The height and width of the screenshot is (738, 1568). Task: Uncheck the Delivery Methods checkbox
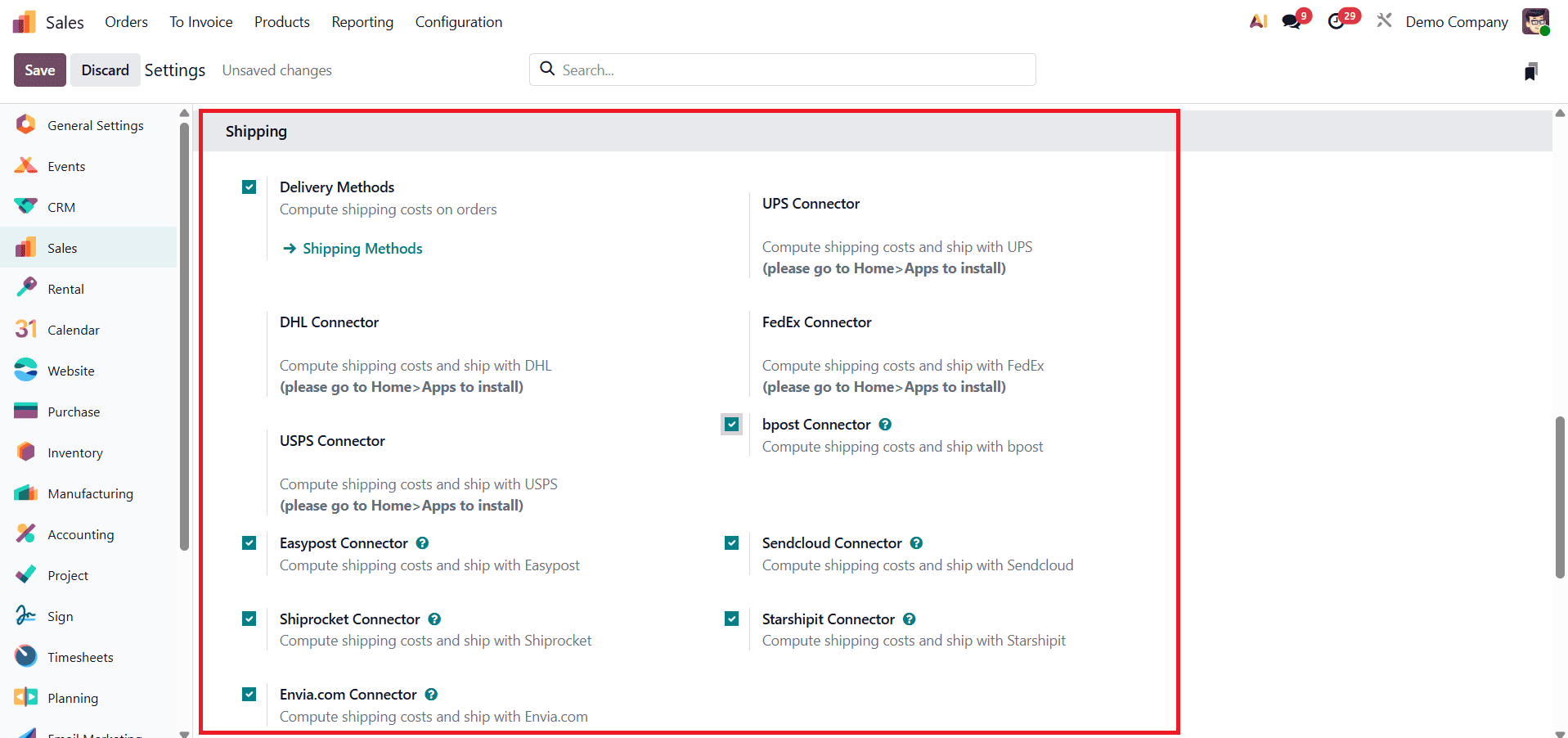click(x=249, y=187)
